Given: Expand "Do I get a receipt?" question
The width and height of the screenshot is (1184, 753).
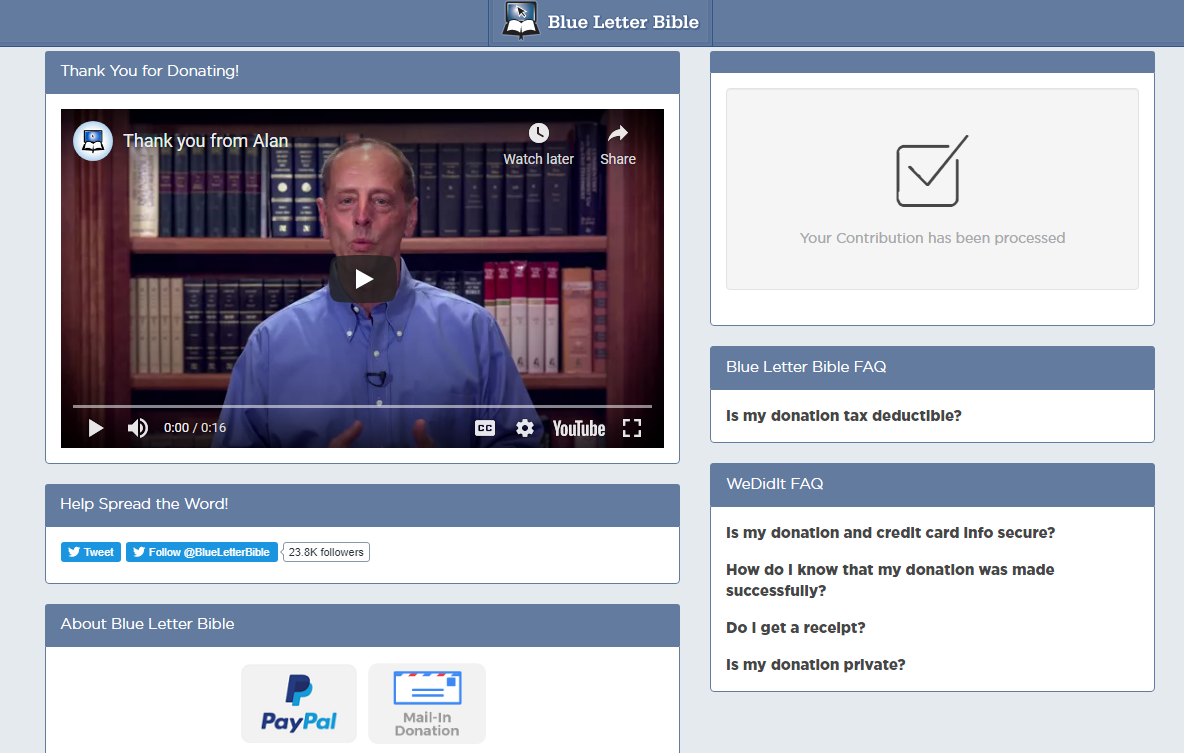Looking at the screenshot, I should (795, 628).
